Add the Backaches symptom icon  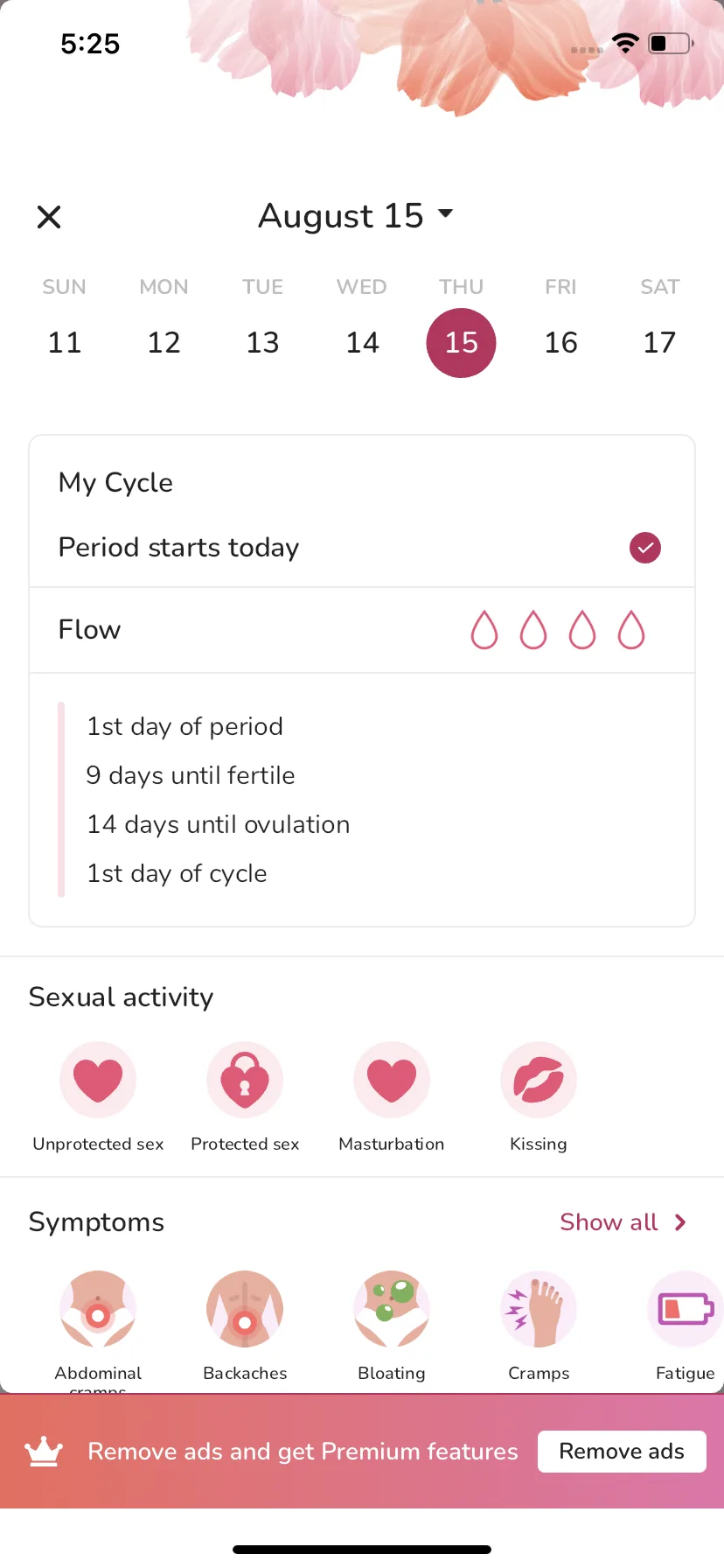[x=245, y=1309]
